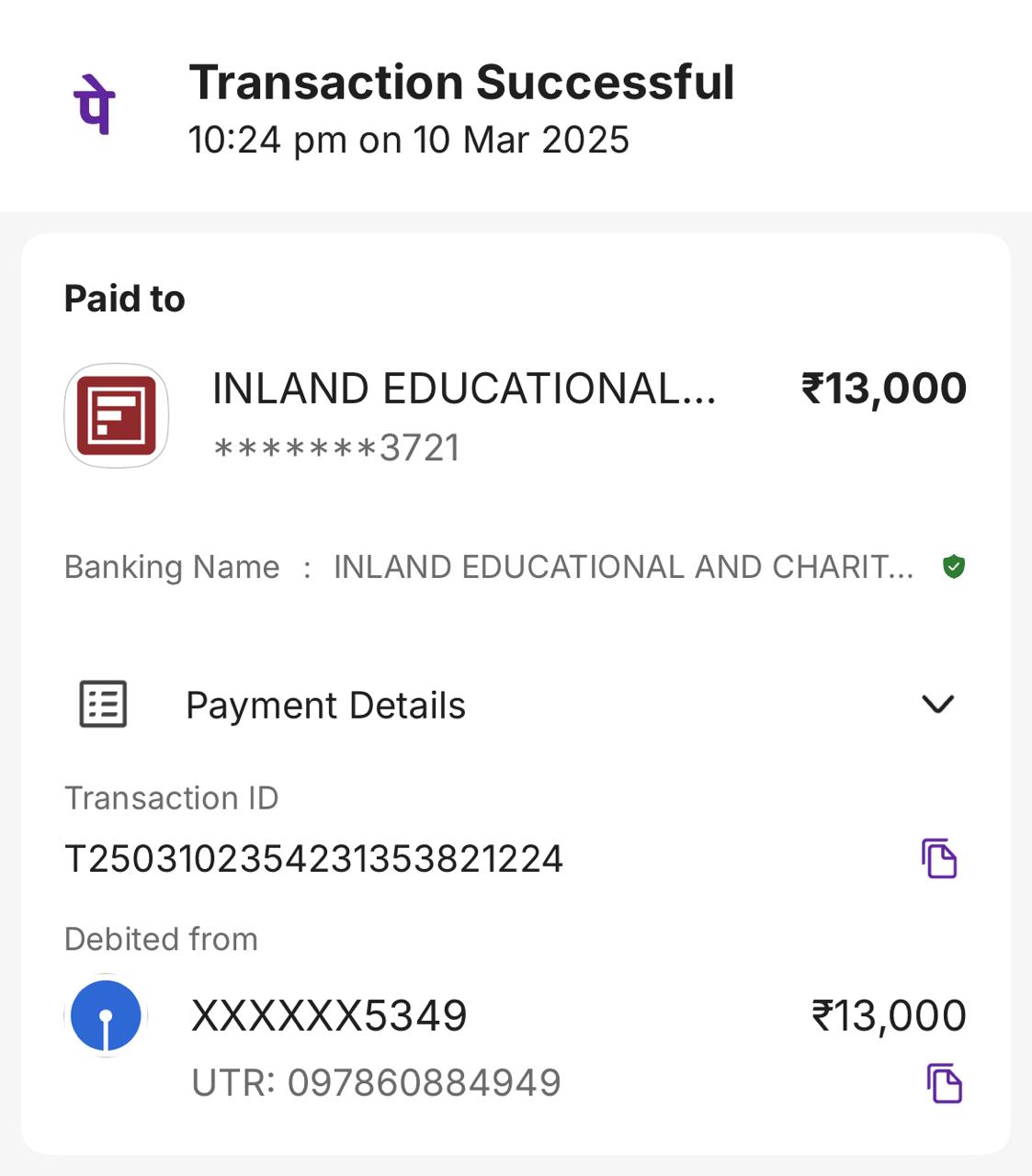1032x1176 pixels.
Task: Tap the SBI bank logo
Action: tap(107, 1016)
